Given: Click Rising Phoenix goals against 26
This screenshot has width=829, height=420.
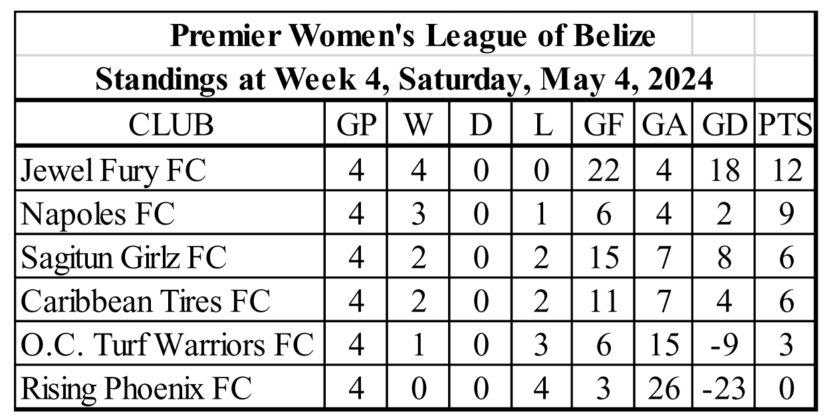Looking at the screenshot, I should click(664, 388).
